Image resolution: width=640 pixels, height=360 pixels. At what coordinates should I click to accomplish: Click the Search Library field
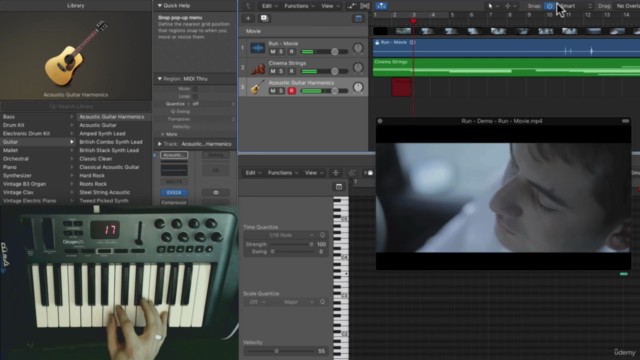[76, 106]
